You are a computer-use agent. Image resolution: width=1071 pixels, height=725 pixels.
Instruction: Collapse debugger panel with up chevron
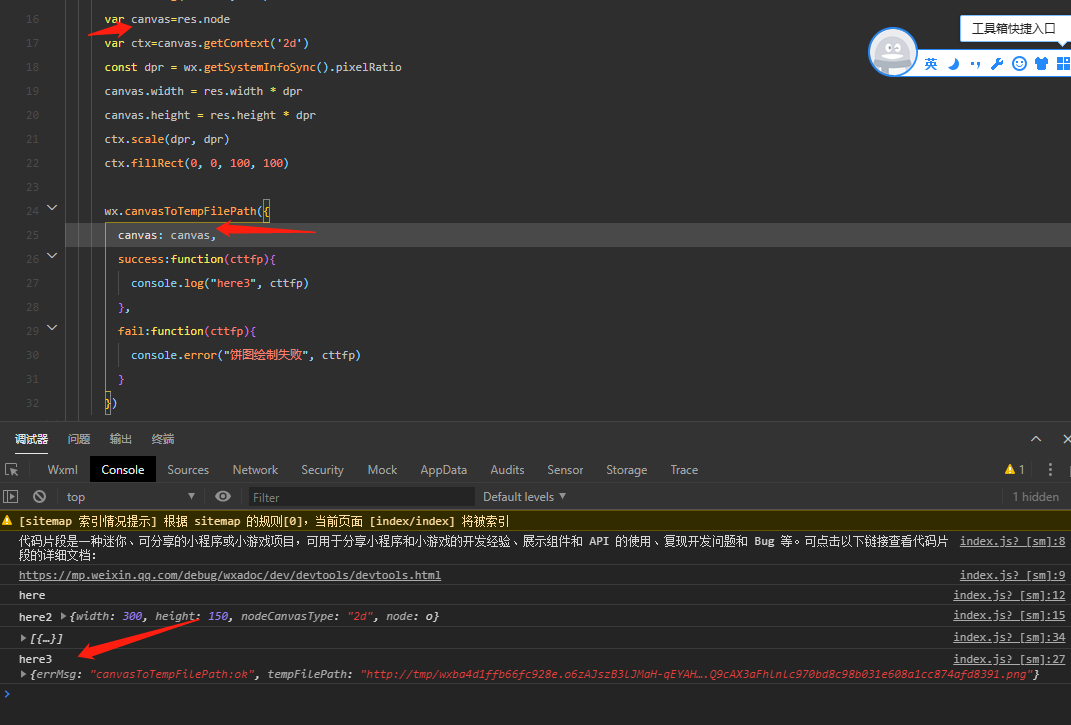tap(1036, 439)
